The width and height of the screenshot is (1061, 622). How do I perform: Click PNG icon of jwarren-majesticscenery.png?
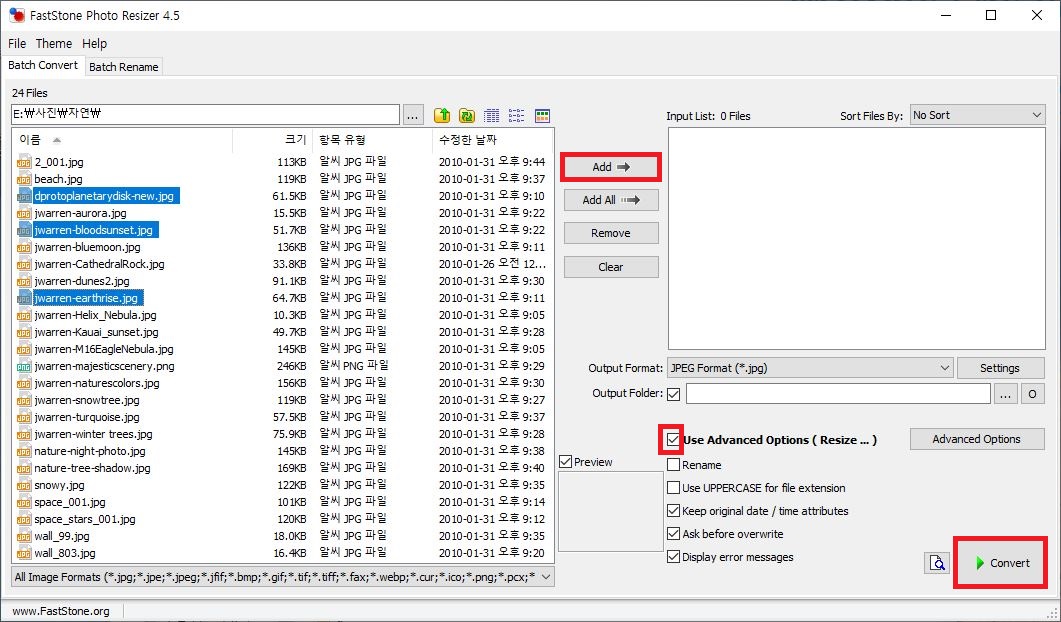[24, 366]
